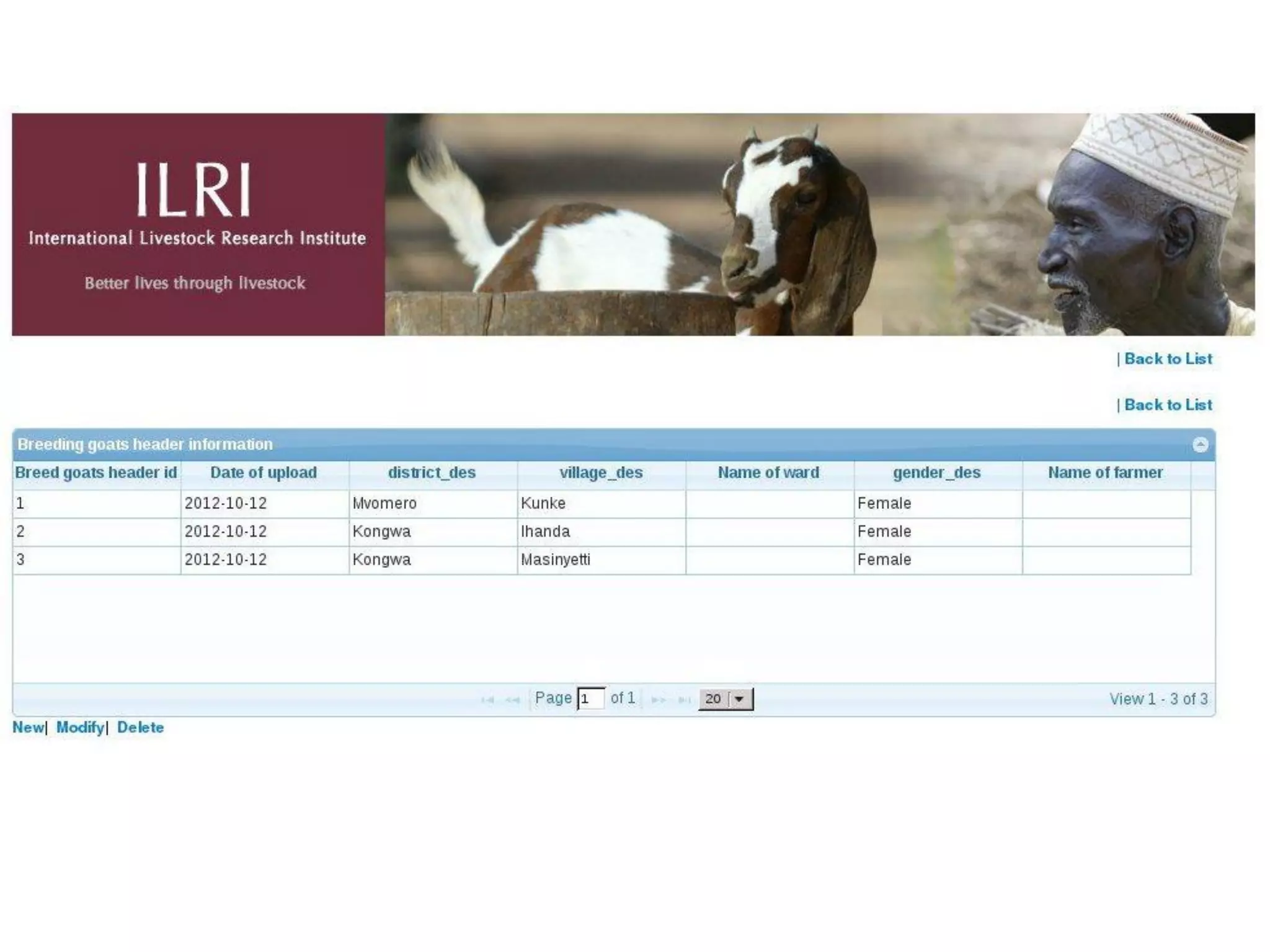
Task: Collapse the Breeding goats header grid
Action: point(1200,444)
